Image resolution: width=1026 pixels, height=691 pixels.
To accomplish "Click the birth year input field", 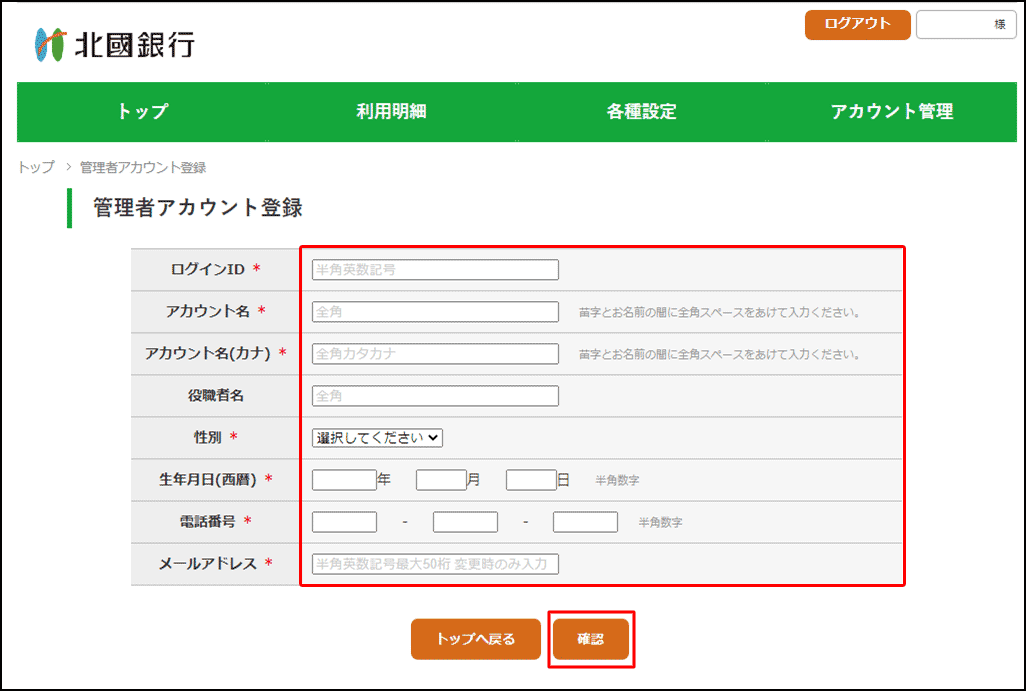I will [x=344, y=480].
